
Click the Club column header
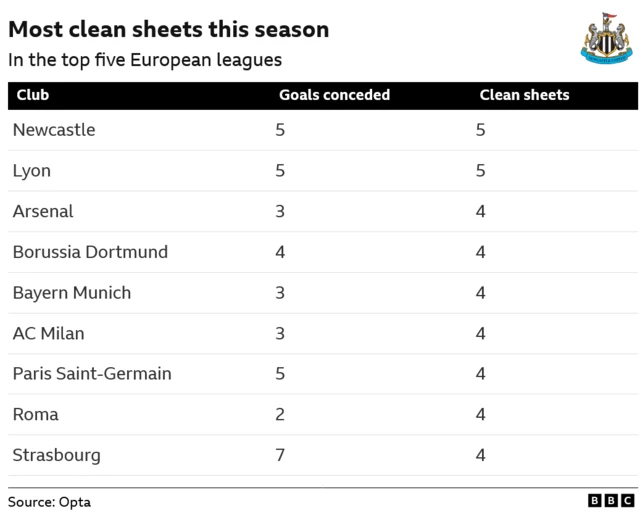tap(32, 95)
